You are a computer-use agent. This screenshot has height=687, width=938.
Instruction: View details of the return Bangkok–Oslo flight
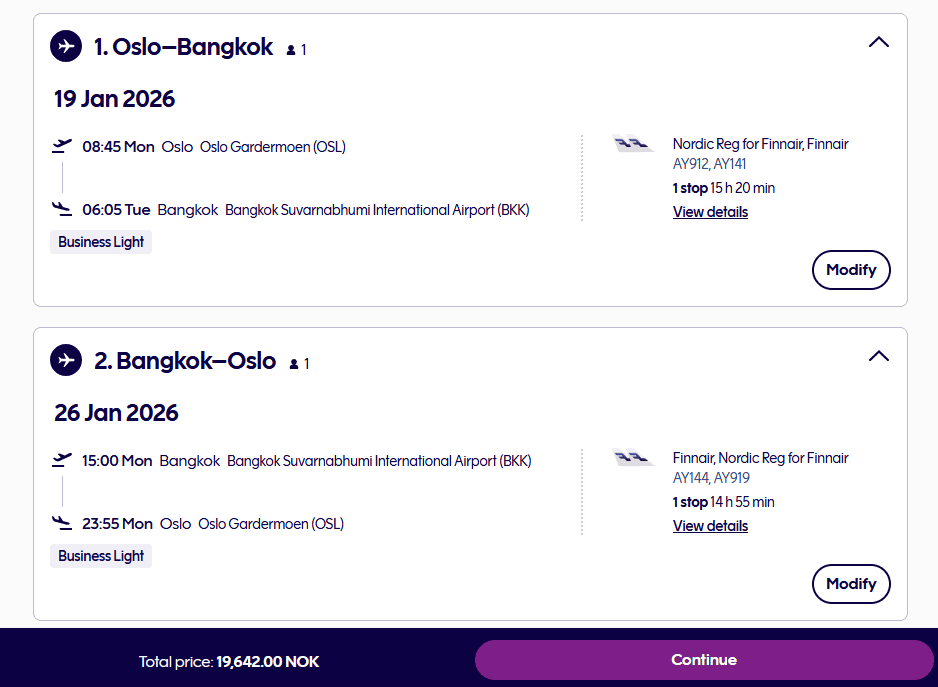pos(710,526)
